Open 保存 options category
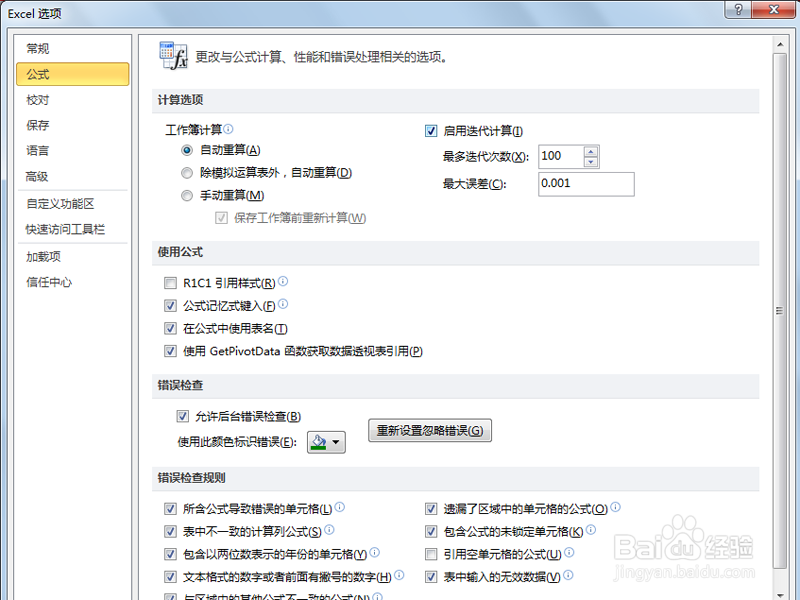This screenshot has width=800, height=600. point(72,125)
